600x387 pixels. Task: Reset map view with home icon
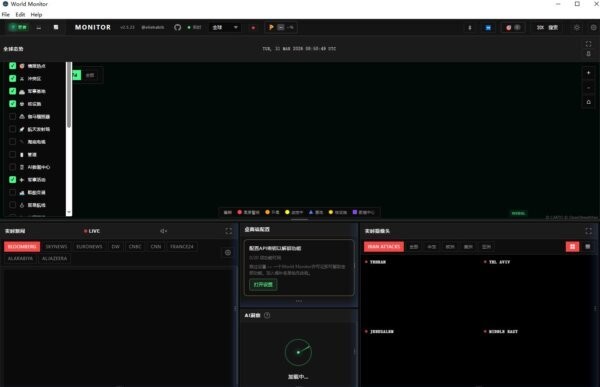click(x=589, y=102)
